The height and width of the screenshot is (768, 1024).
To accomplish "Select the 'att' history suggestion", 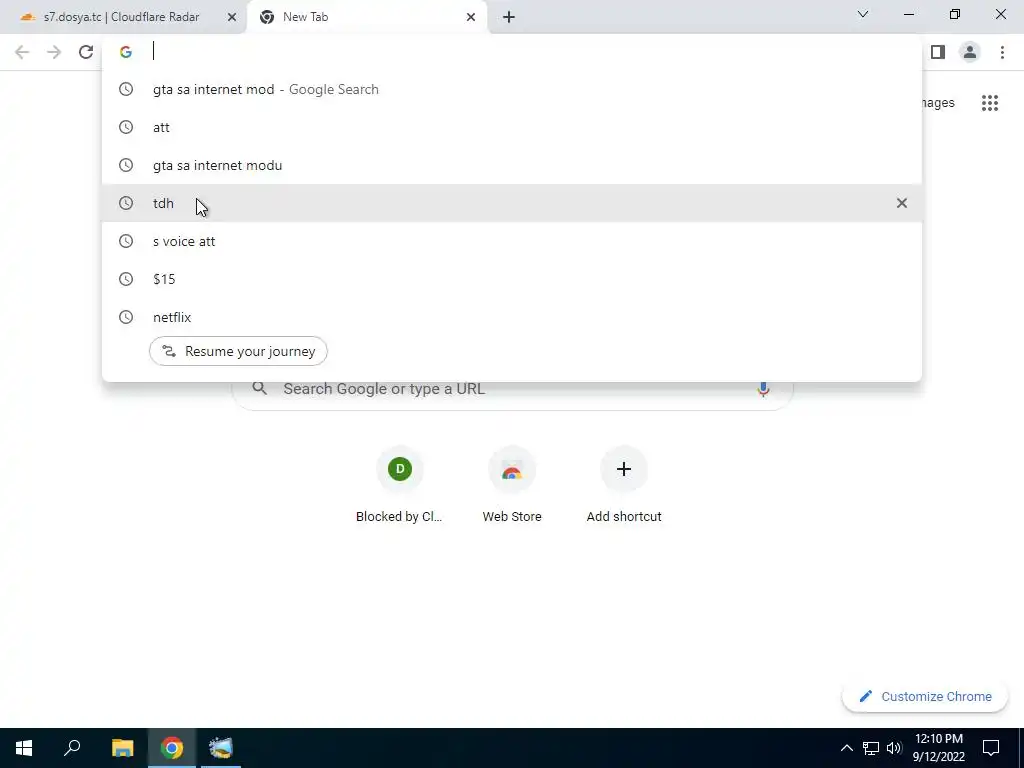I will pyautogui.click(x=512, y=127).
